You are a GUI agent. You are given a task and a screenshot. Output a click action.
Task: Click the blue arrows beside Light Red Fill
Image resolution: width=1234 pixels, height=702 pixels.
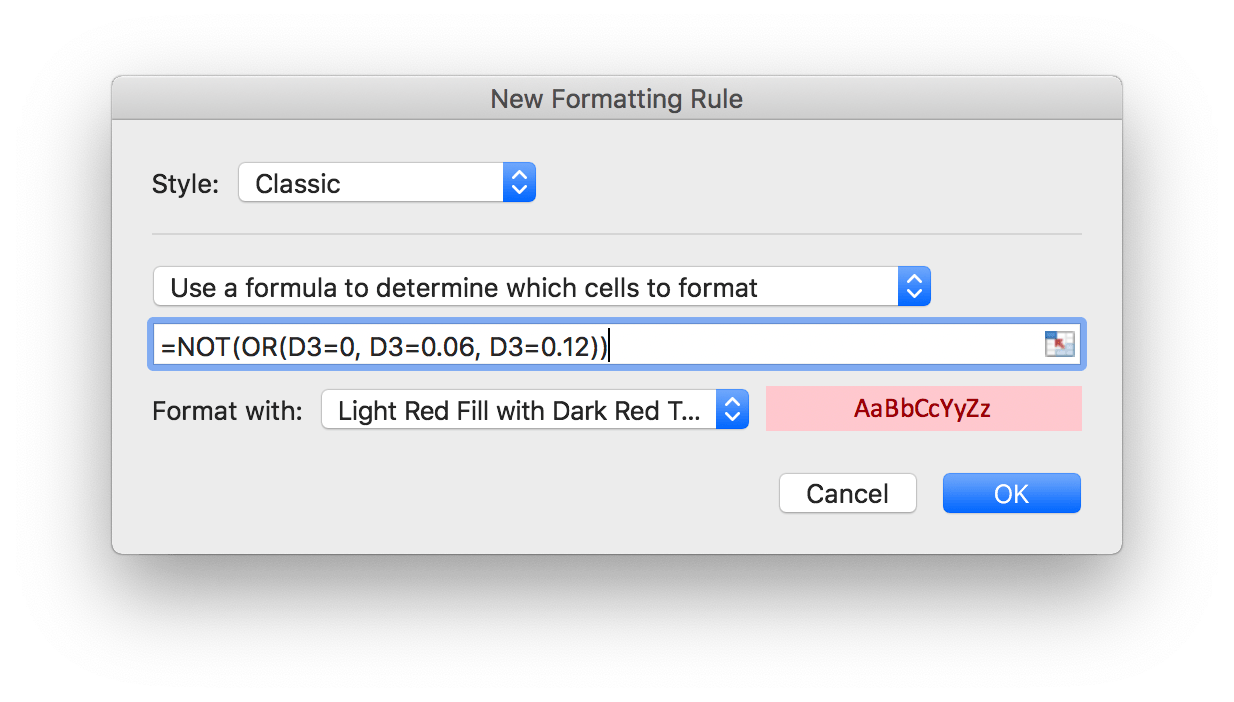pos(732,410)
